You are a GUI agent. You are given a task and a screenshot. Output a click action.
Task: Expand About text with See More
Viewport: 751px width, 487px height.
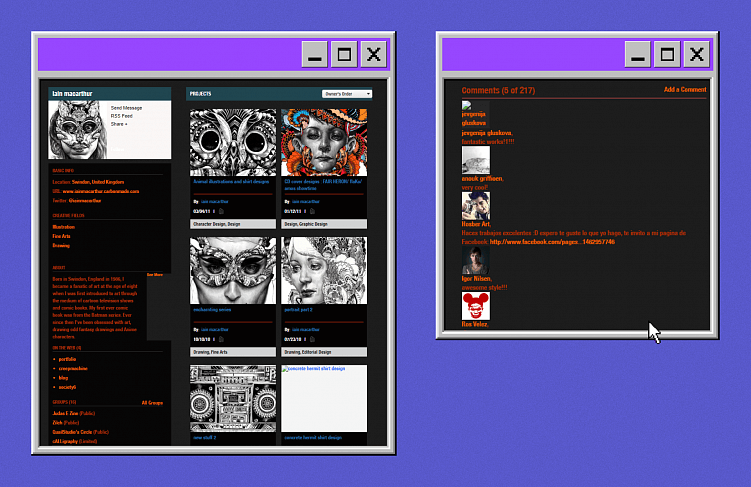click(x=155, y=275)
